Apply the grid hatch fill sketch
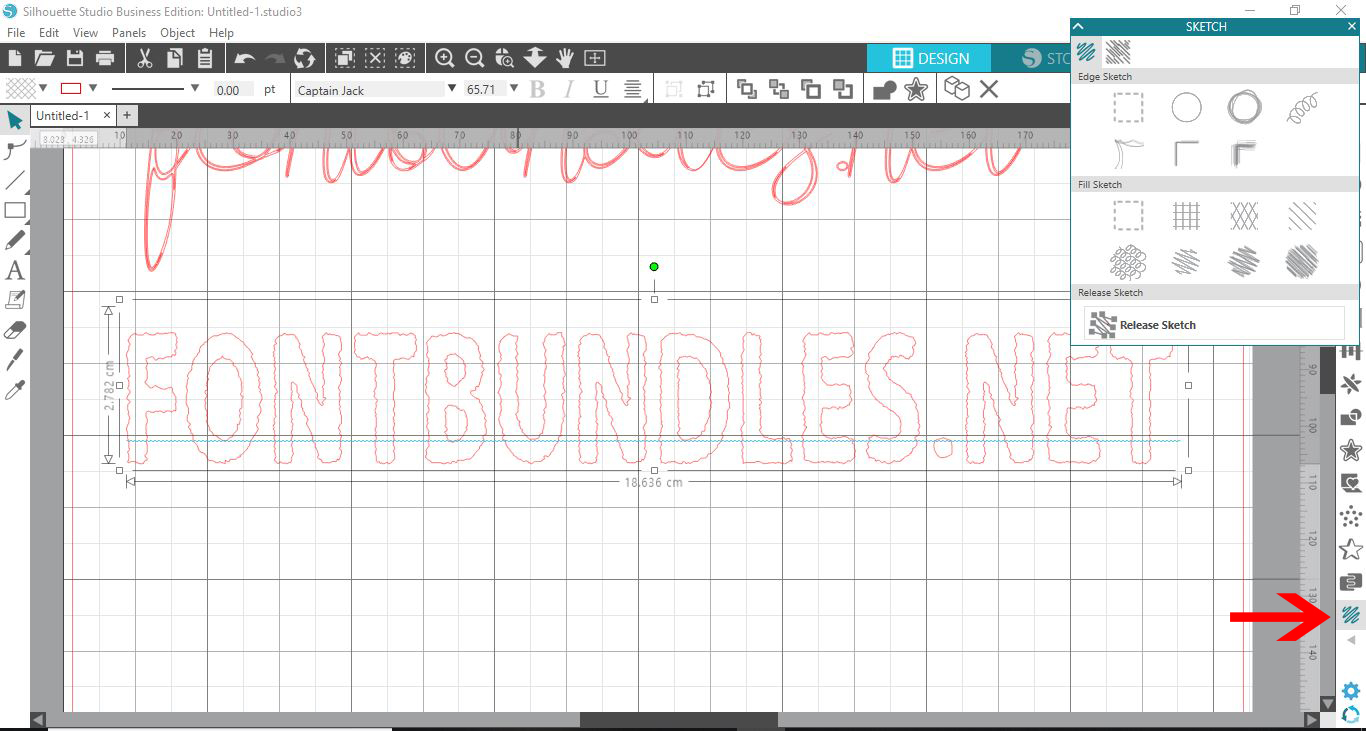 point(1186,215)
